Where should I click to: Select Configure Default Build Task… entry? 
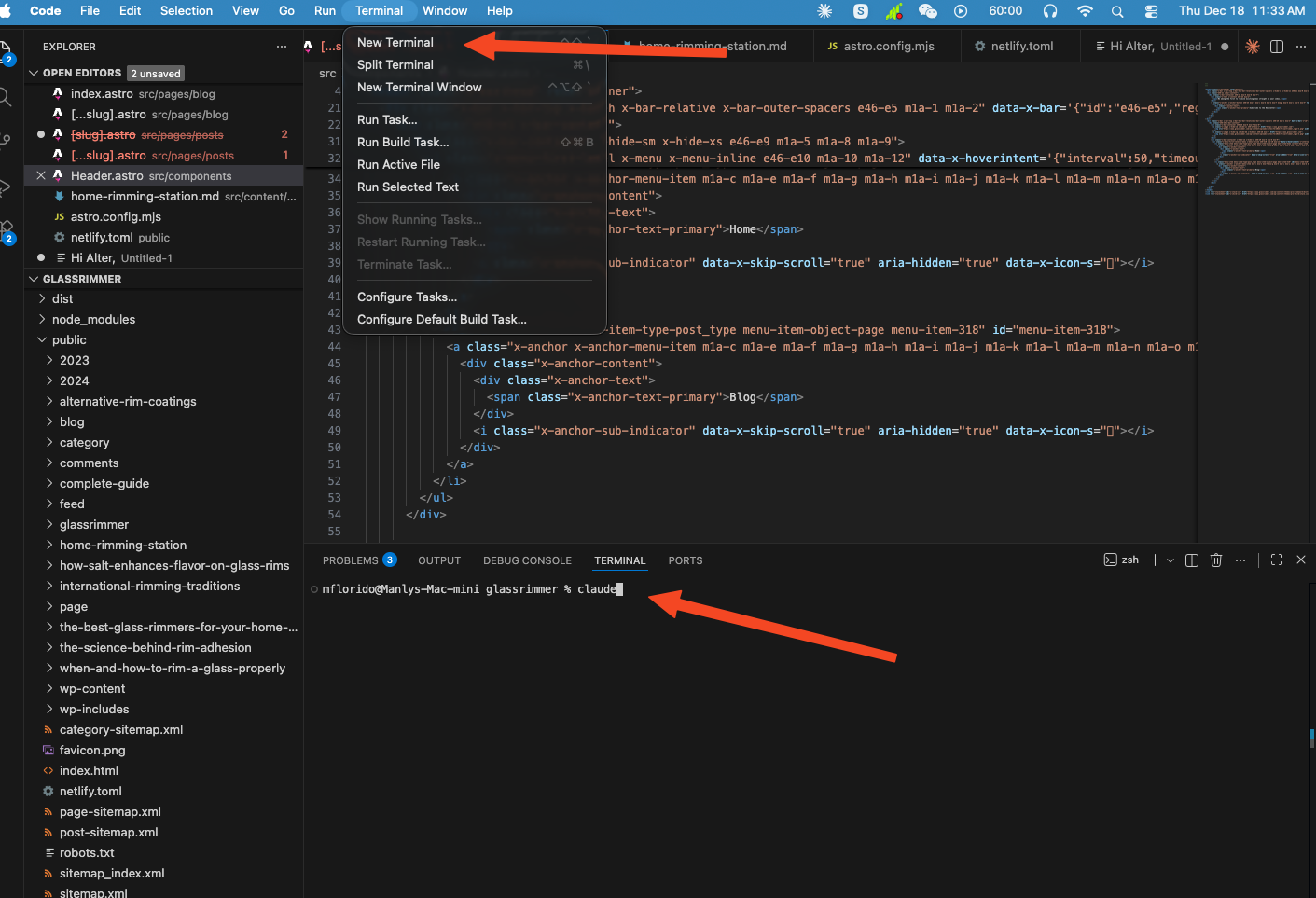(475, 319)
